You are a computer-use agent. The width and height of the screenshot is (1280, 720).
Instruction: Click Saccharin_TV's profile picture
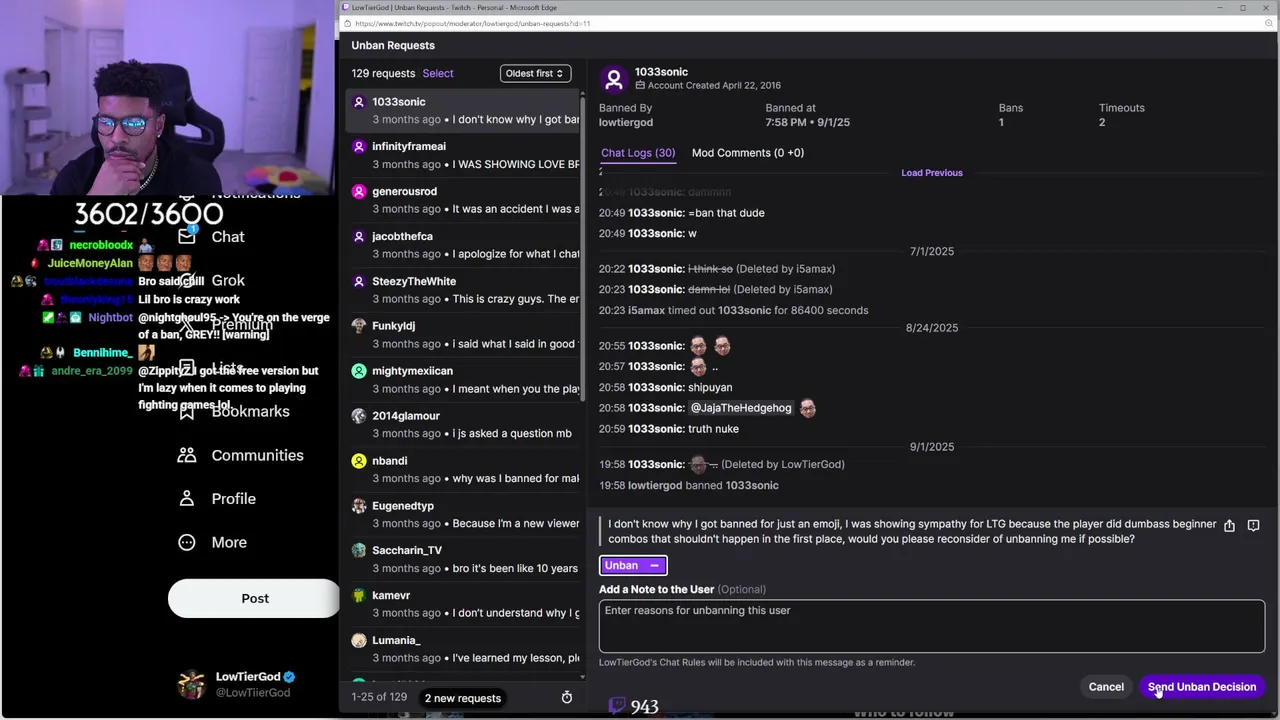pos(359,550)
